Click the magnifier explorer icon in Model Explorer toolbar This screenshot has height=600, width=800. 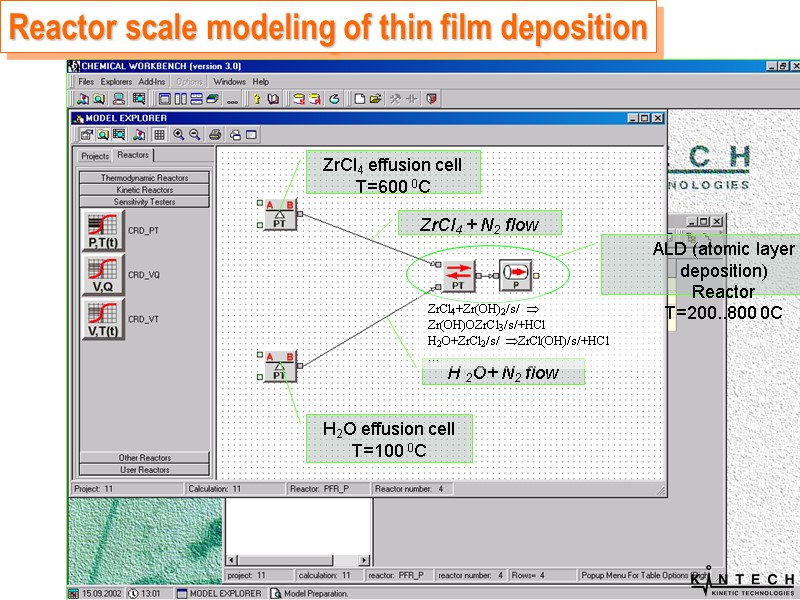[103, 135]
